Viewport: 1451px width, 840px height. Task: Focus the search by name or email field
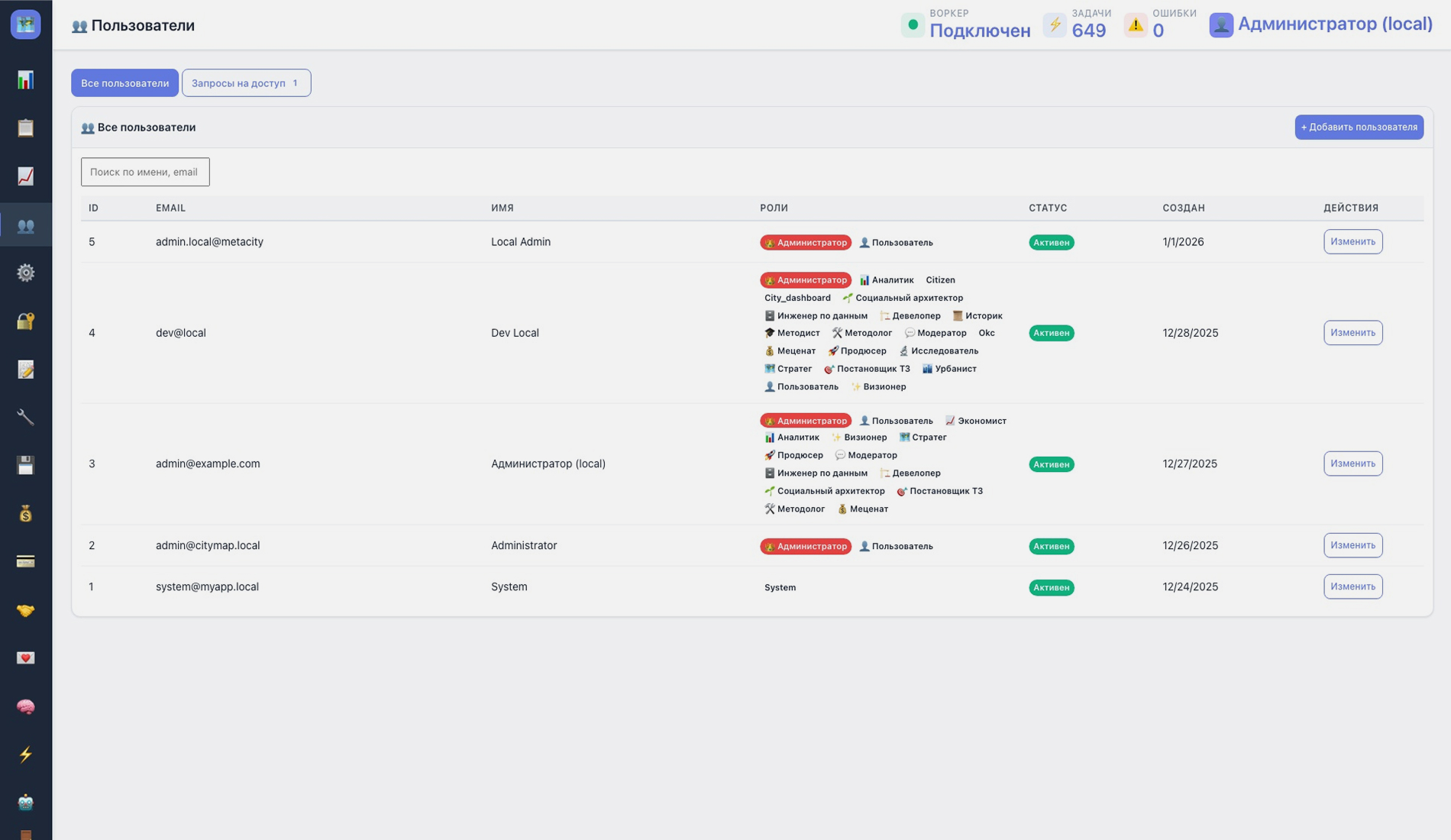(x=145, y=172)
